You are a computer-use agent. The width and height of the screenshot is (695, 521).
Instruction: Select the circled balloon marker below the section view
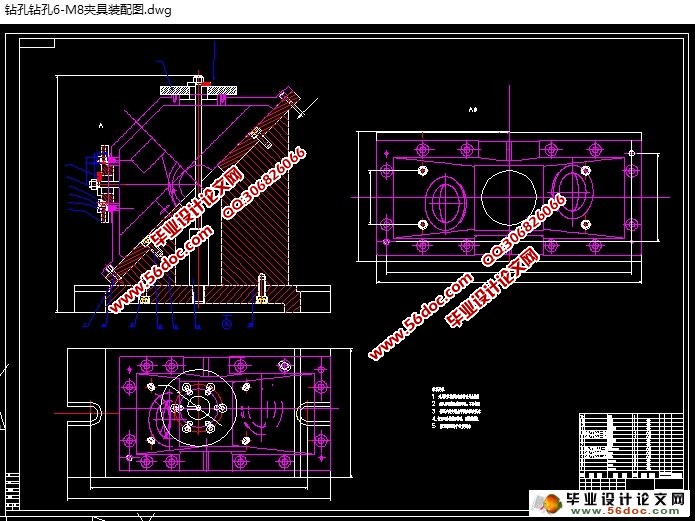click(227, 323)
